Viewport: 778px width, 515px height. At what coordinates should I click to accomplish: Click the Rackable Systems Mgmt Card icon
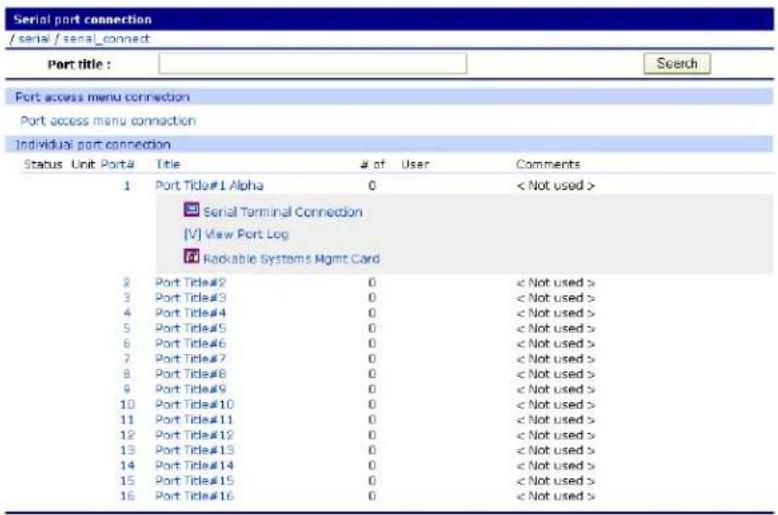pyautogui.click(x=192, y=257)
